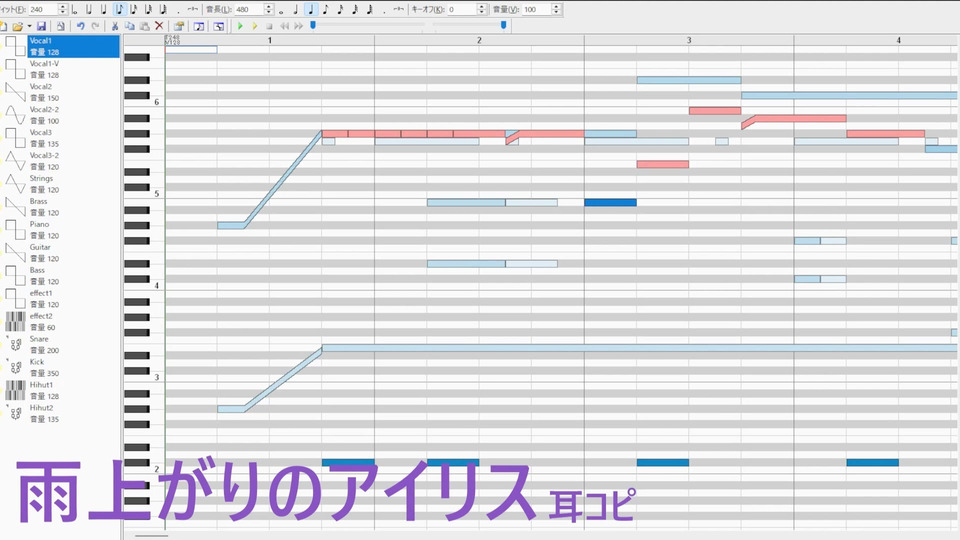Adjust the quantize value stepper
960x540 pixels.
(62, 9)
